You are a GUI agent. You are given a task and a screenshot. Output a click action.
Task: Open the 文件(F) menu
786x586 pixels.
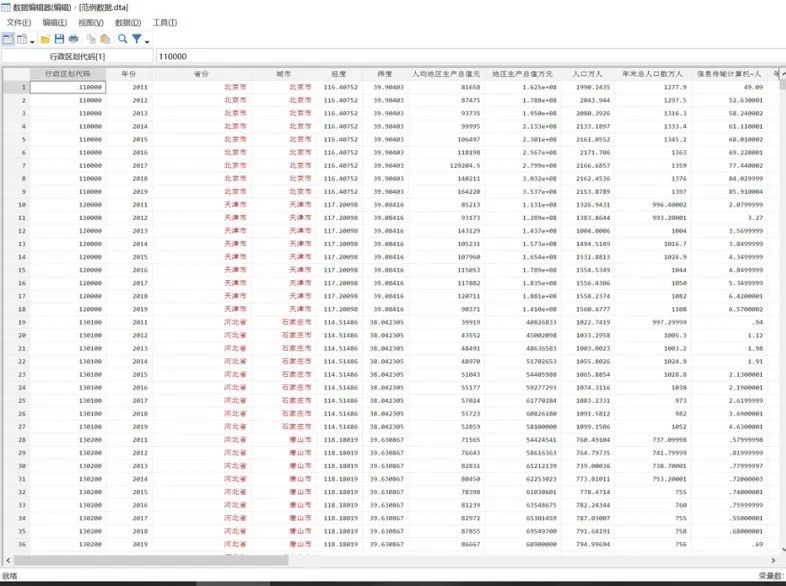pos(19,22)
